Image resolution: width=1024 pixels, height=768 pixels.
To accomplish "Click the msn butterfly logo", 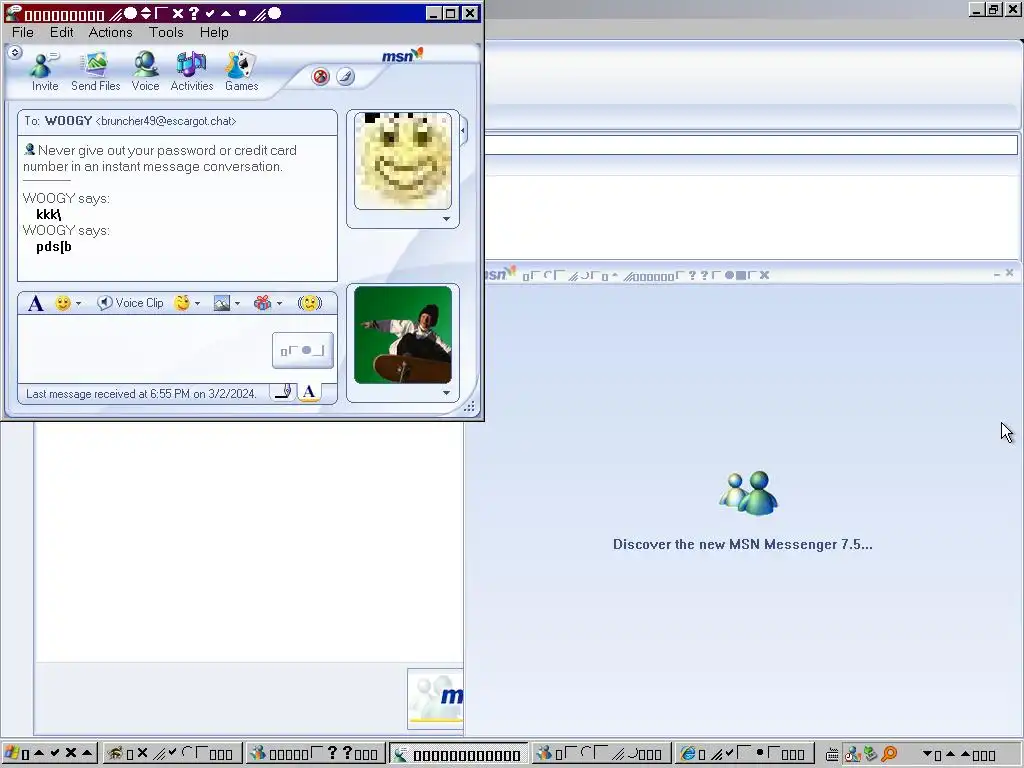I will [x=402, y=56].
